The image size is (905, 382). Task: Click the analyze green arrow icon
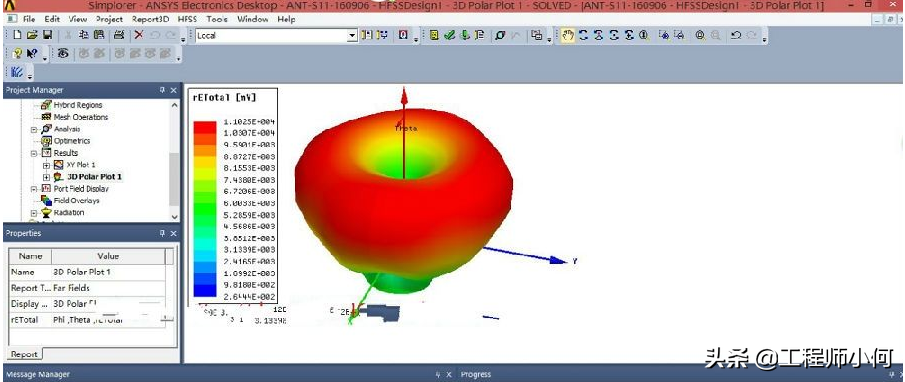click(x=465, y=35)
